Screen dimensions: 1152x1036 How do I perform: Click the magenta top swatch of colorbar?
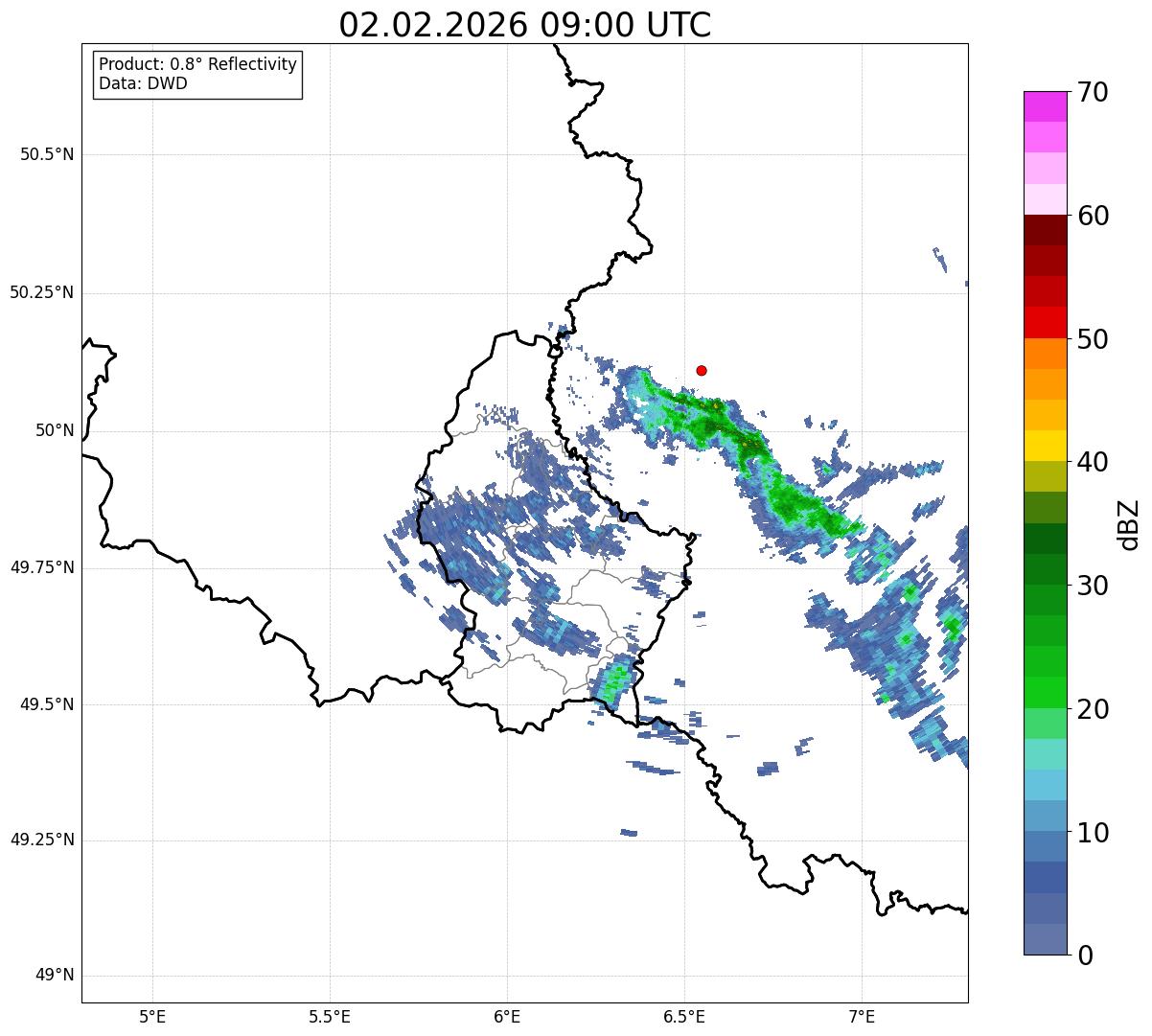coord(1045,106)
